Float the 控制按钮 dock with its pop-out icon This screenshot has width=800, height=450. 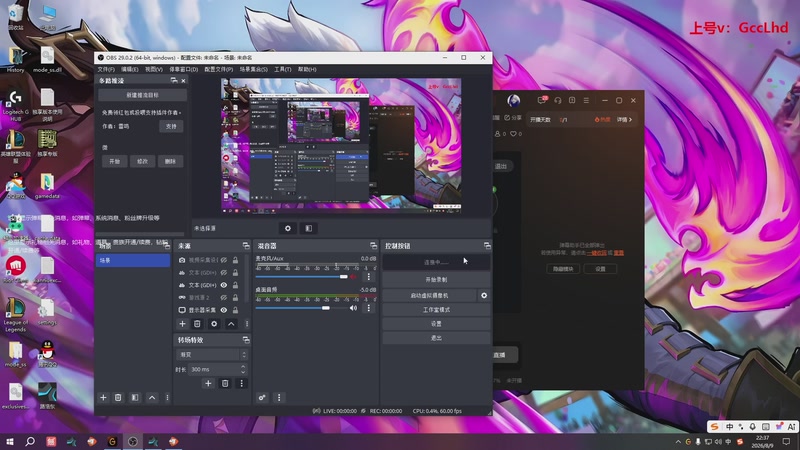point(487,246)
